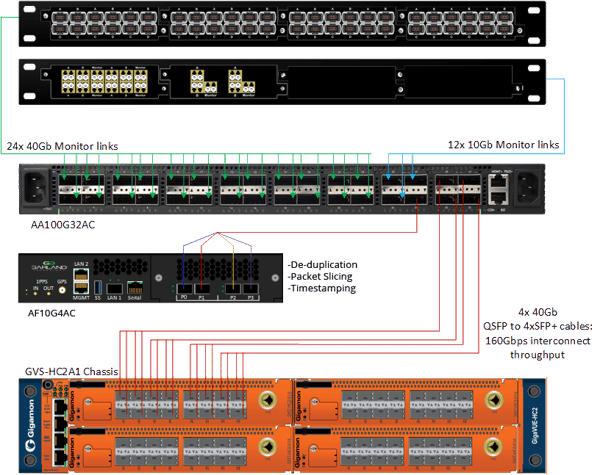Click the P0 port on AF10G4AC
This screenshot has width=600, height=475.
[x=184, y=289]
